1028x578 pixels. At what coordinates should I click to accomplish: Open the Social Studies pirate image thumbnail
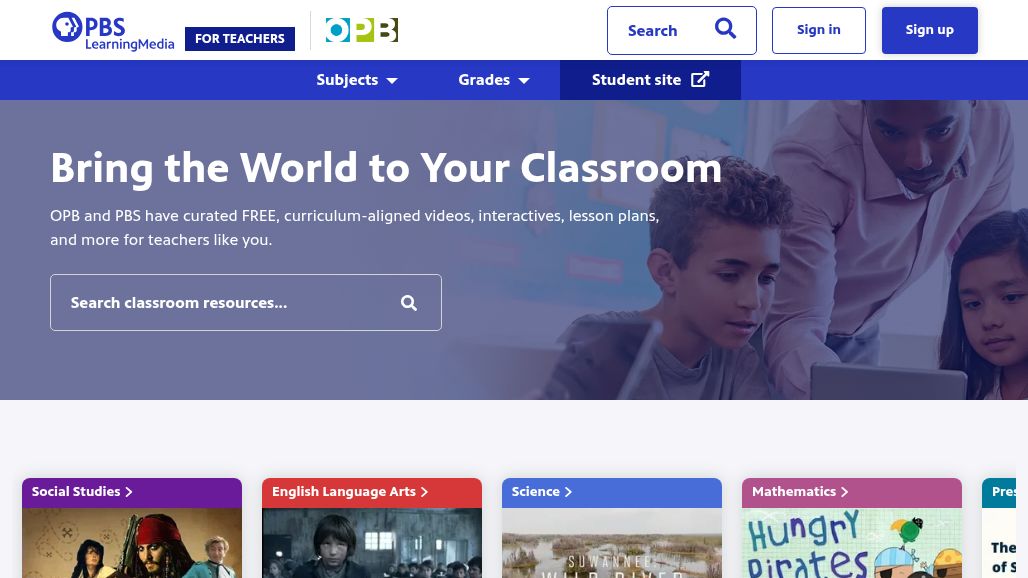pos(132,543)
